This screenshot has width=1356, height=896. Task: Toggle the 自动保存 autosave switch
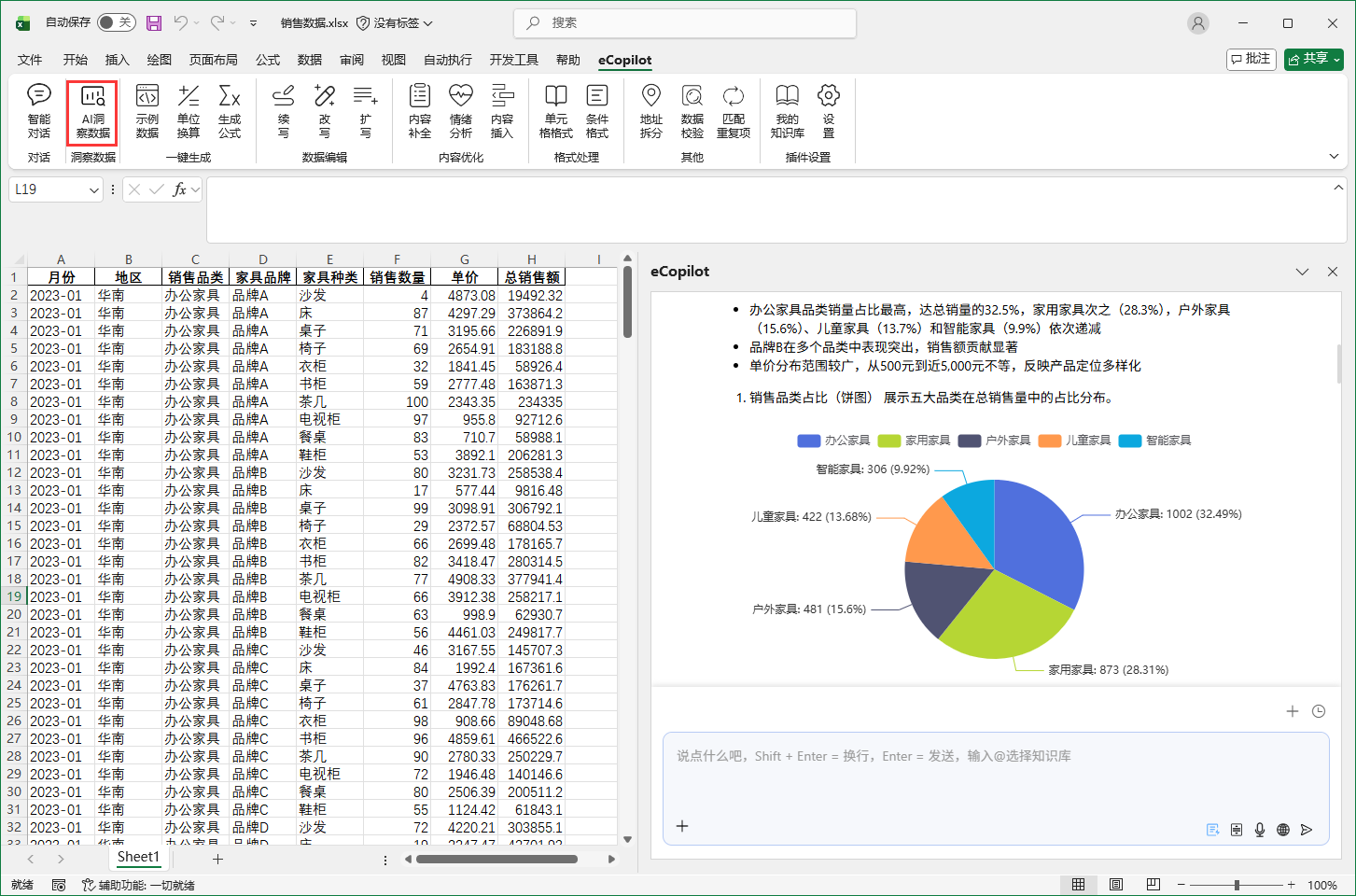pyautogui.click(x=117, y=22)
